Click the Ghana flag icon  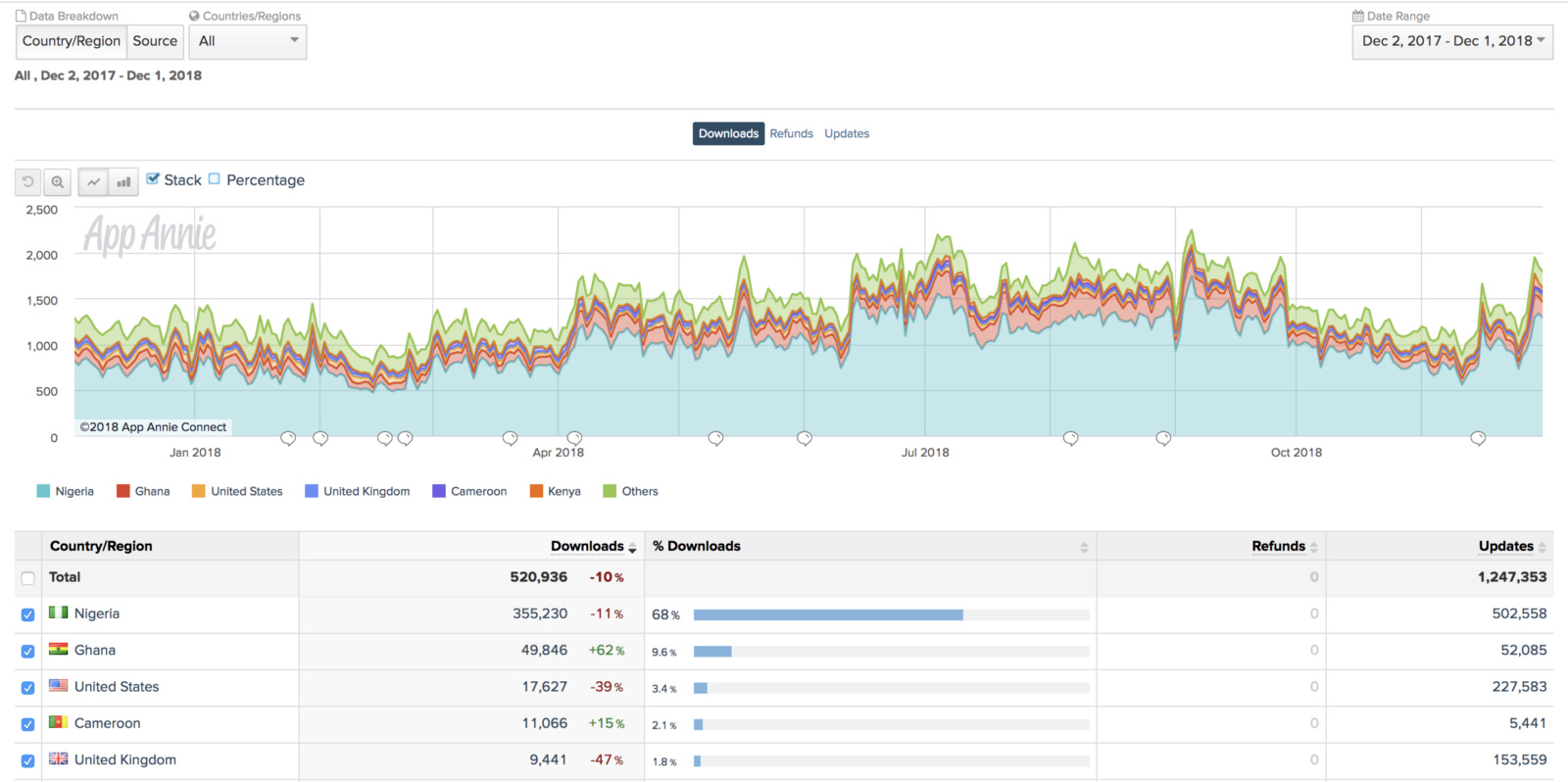(59, 649)
